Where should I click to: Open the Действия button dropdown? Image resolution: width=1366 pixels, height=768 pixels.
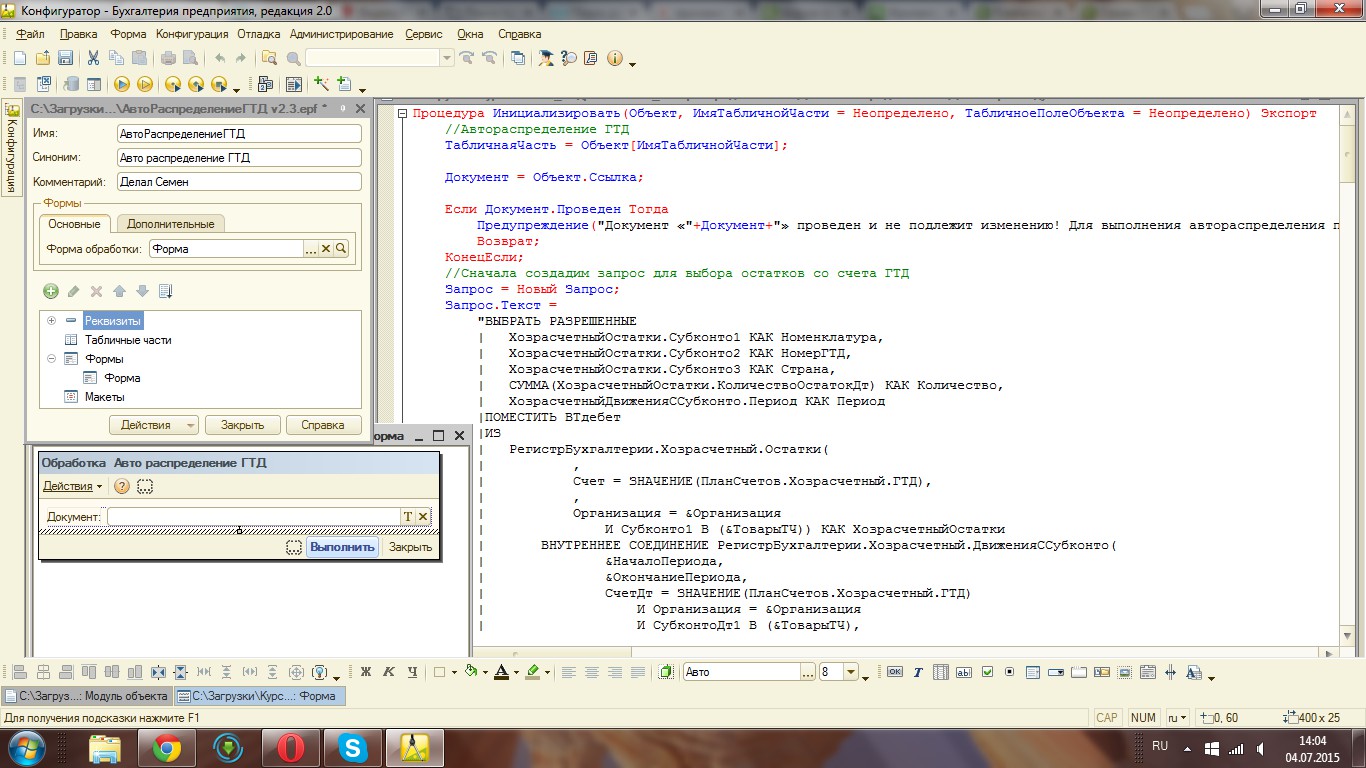154,425
